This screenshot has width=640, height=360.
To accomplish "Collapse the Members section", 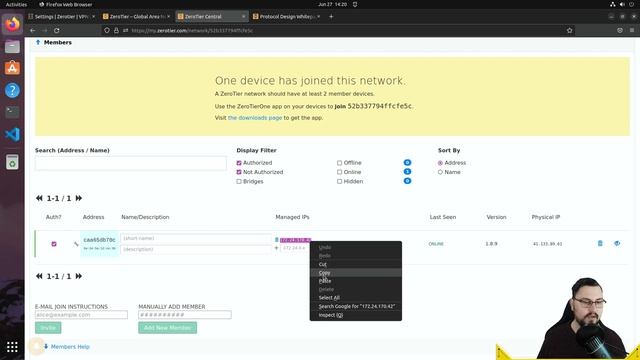I will click(54, 42).
